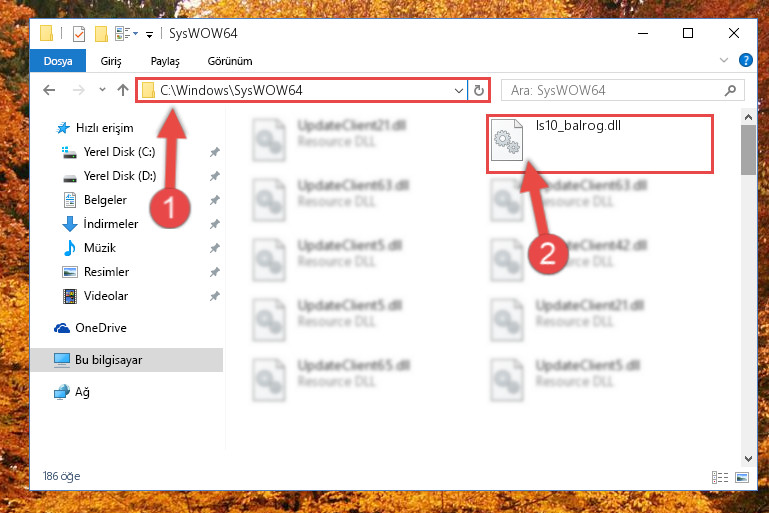Click the Back navigation arrow
This screenshot has height=513, width=769.
[x=49, y=90]
